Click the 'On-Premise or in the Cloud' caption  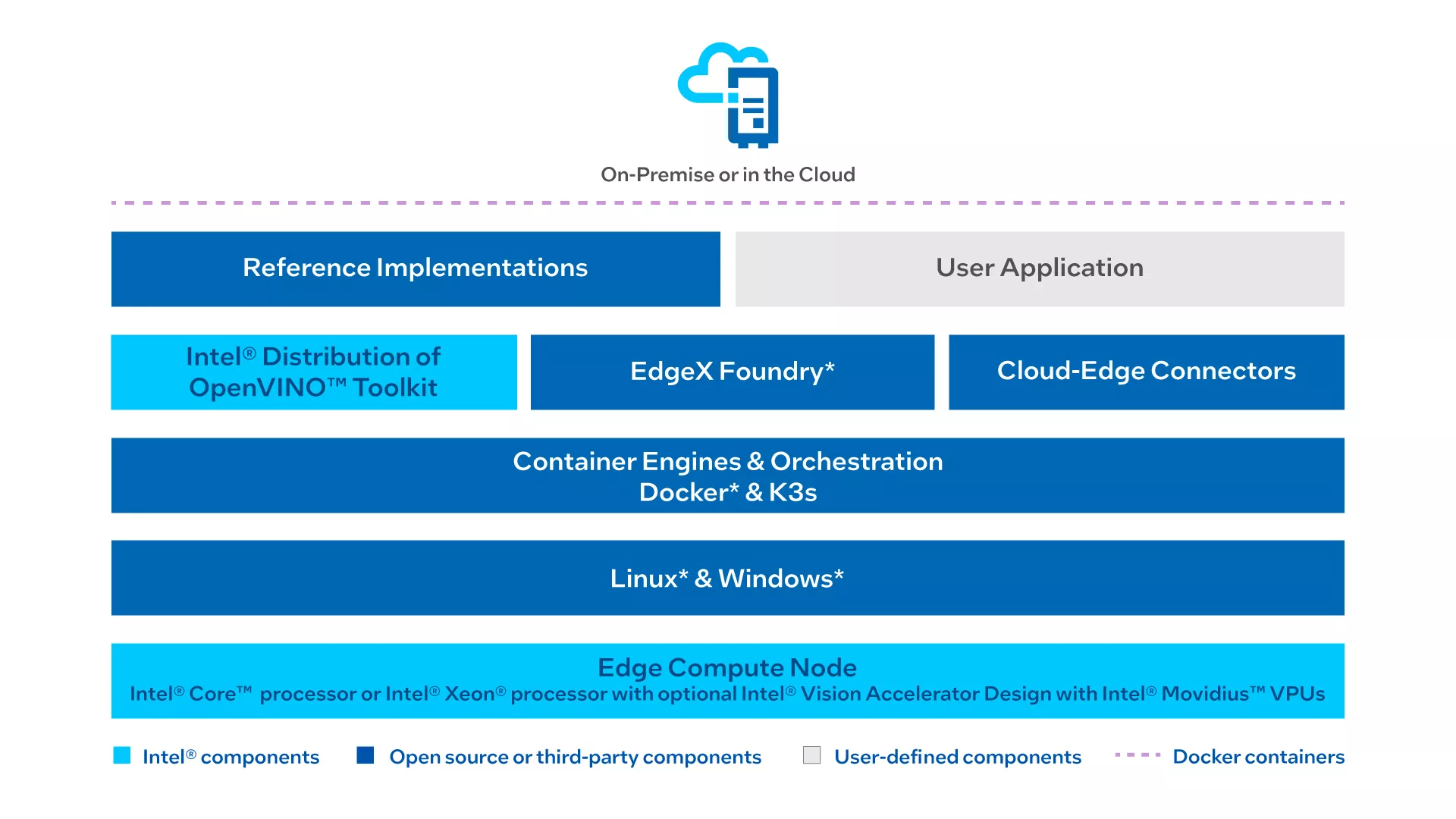pos(728,174)
